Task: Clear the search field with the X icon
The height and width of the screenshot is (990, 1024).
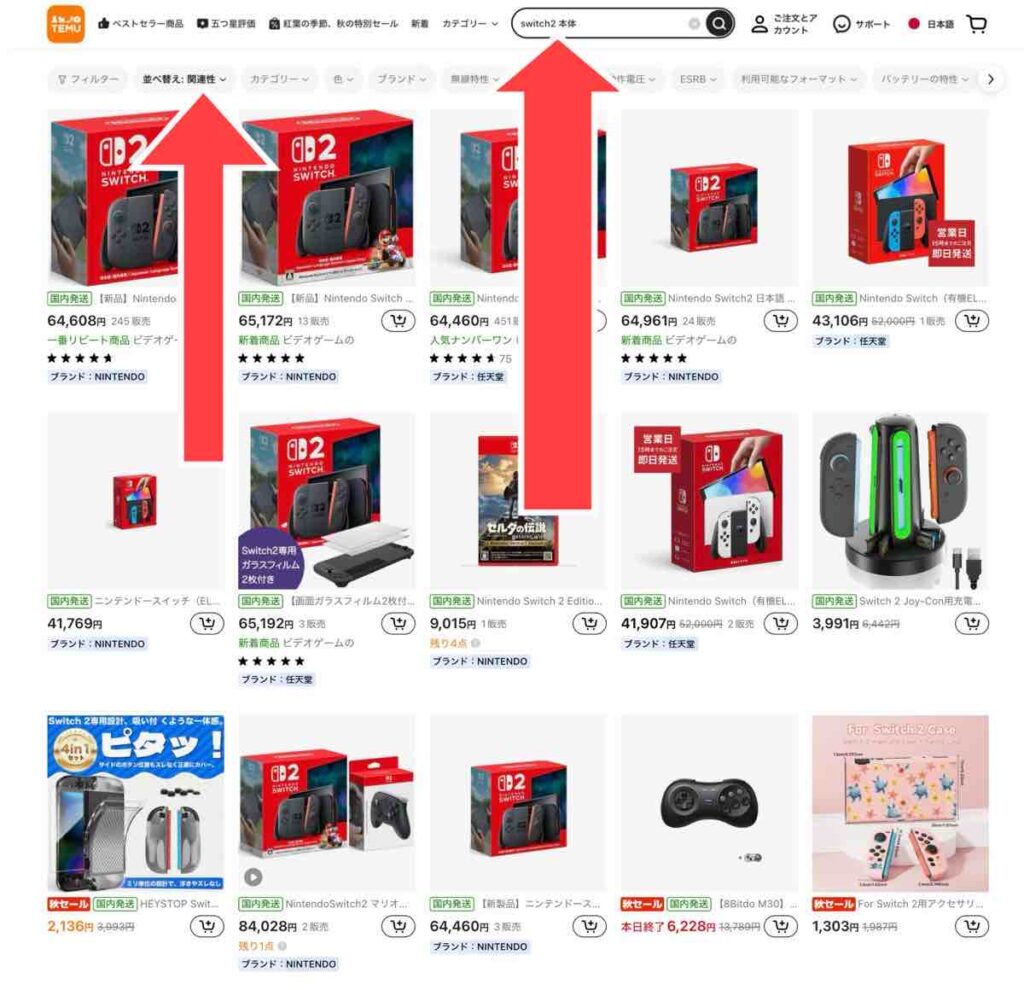Action: coord(694,24)
